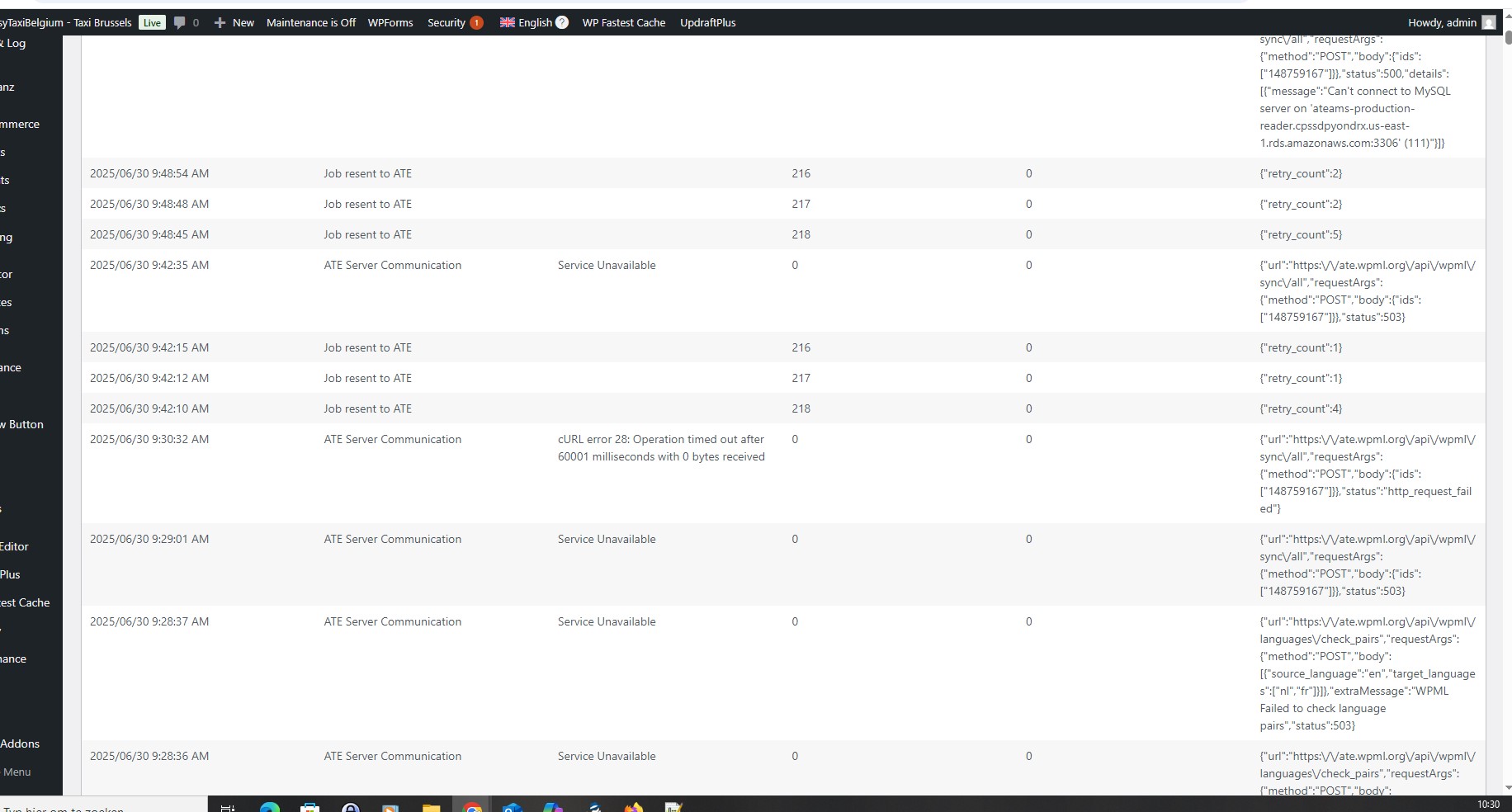Image resolution: width=1512 pixels, height=812 pixels.
Task: Open WP Fastest Cache in admin bar
Action: tap(623, 22)
